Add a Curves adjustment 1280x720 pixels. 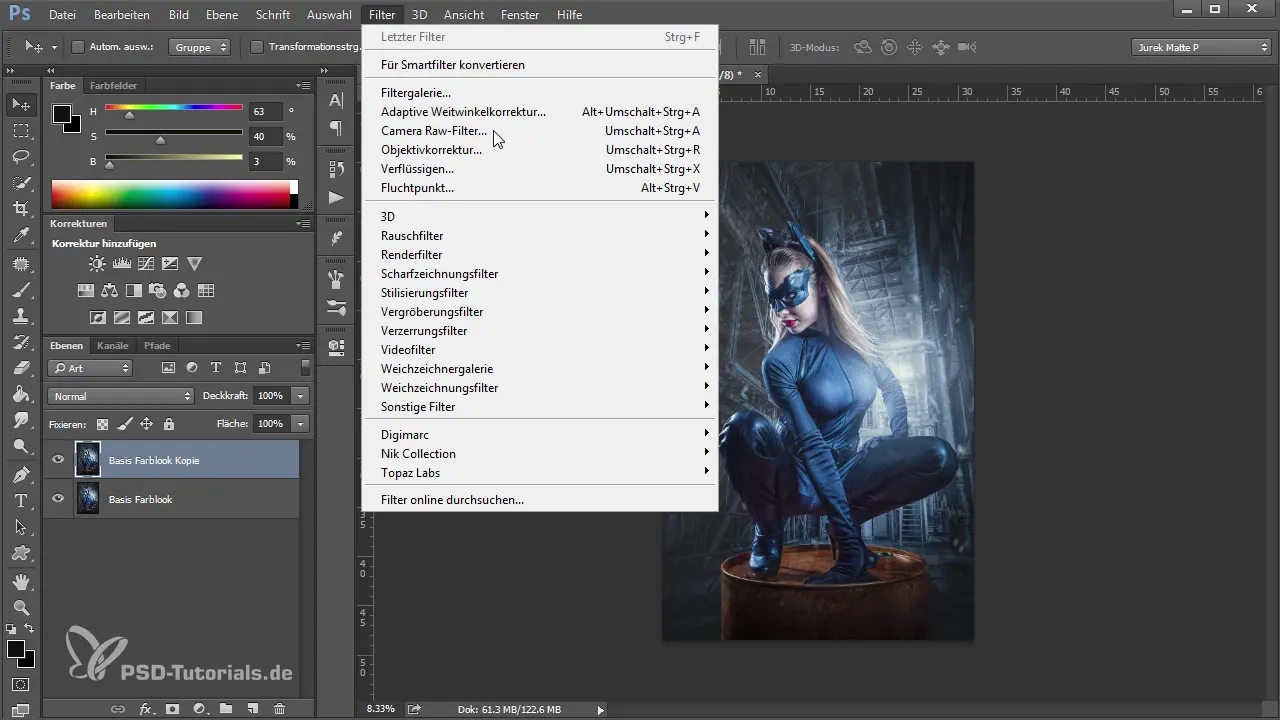click(145, 264)
